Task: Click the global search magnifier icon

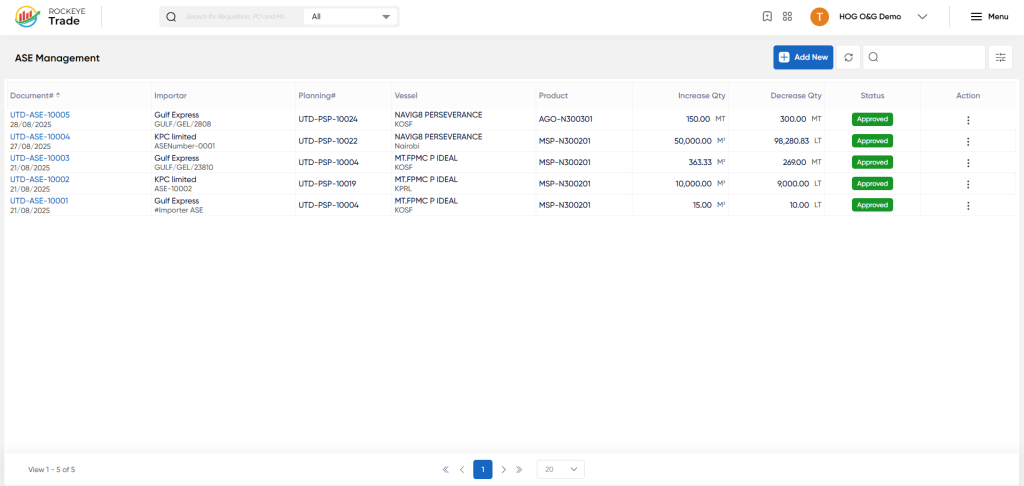Action: tap(171, 17)
